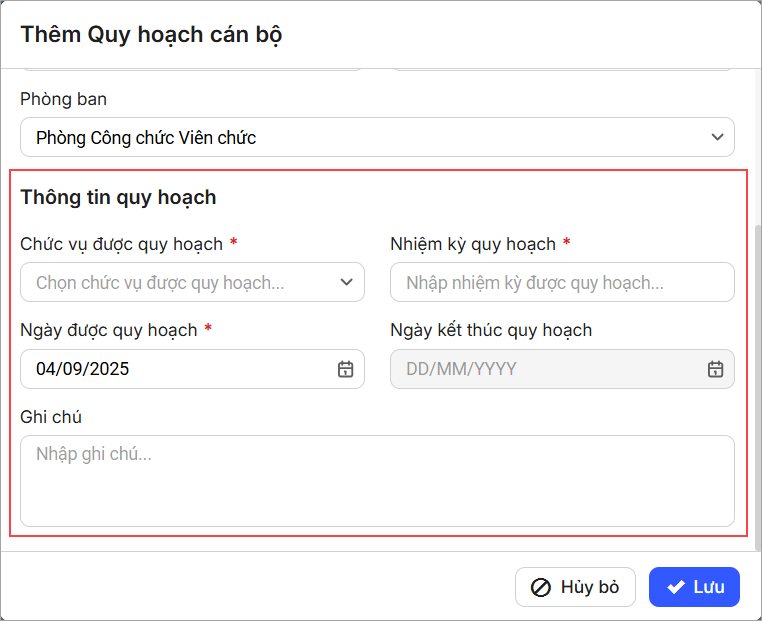
Task: Select the Phòng Công chức Viên chức field
Action: coord(360,137)
